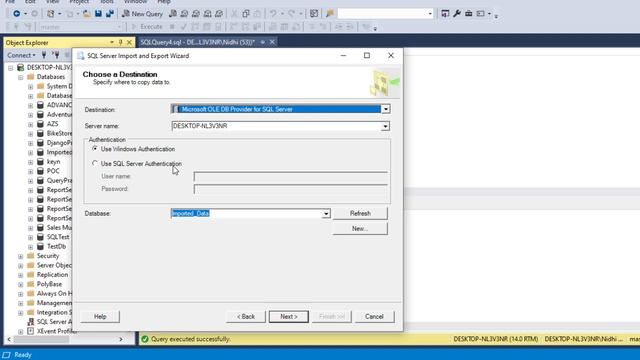
Task: Close the Object Explorer panel
Action: pos(129,42)
